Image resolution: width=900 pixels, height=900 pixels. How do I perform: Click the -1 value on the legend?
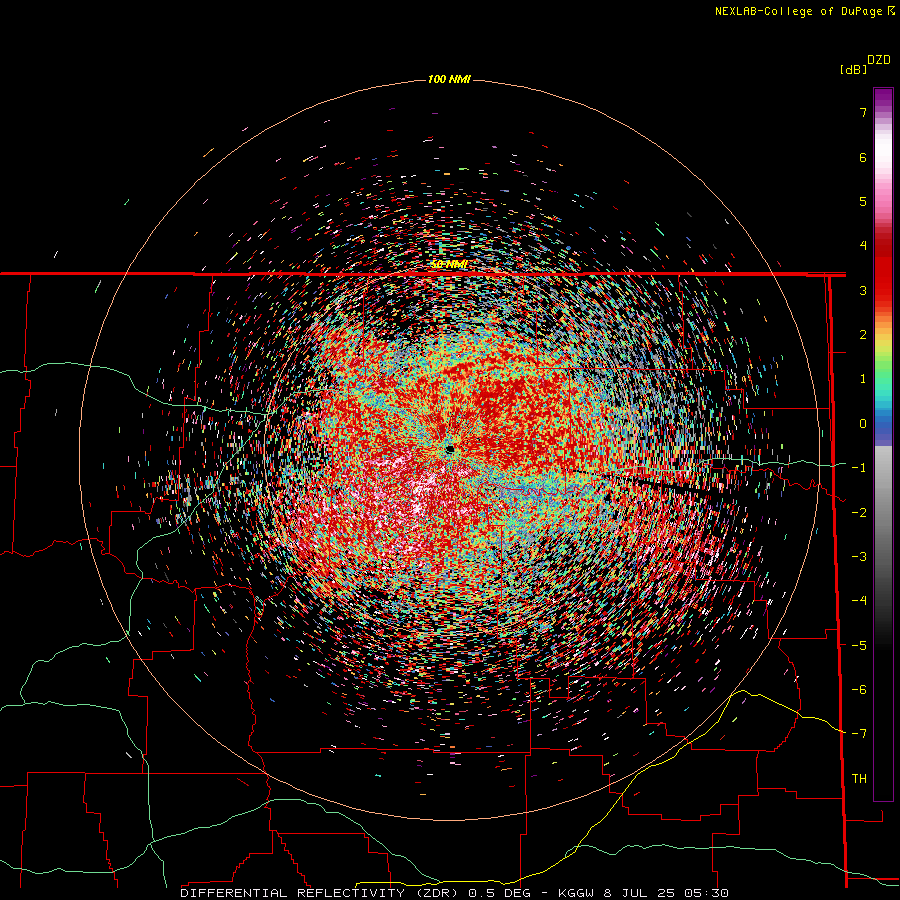pos(859,468)
